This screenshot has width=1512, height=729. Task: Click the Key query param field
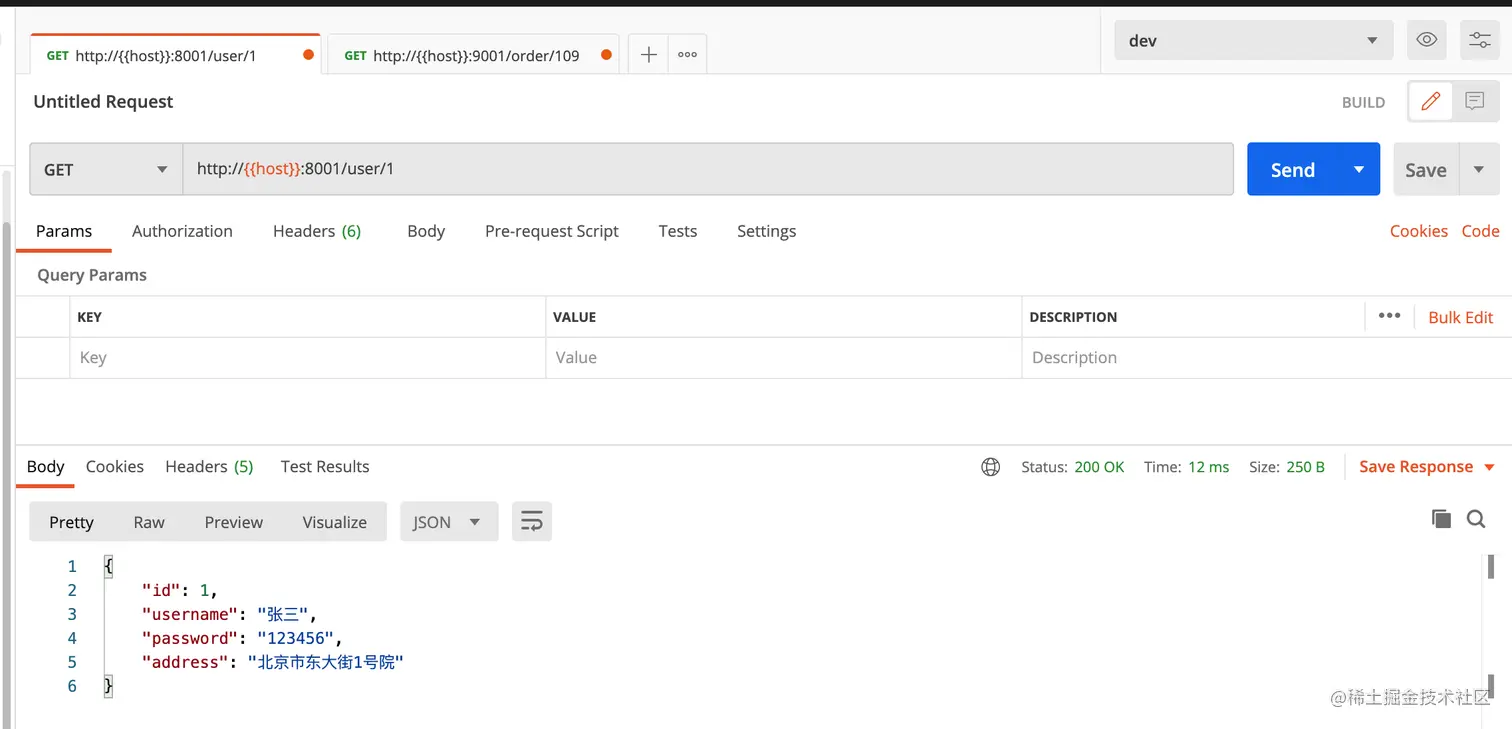click(307, 357)
